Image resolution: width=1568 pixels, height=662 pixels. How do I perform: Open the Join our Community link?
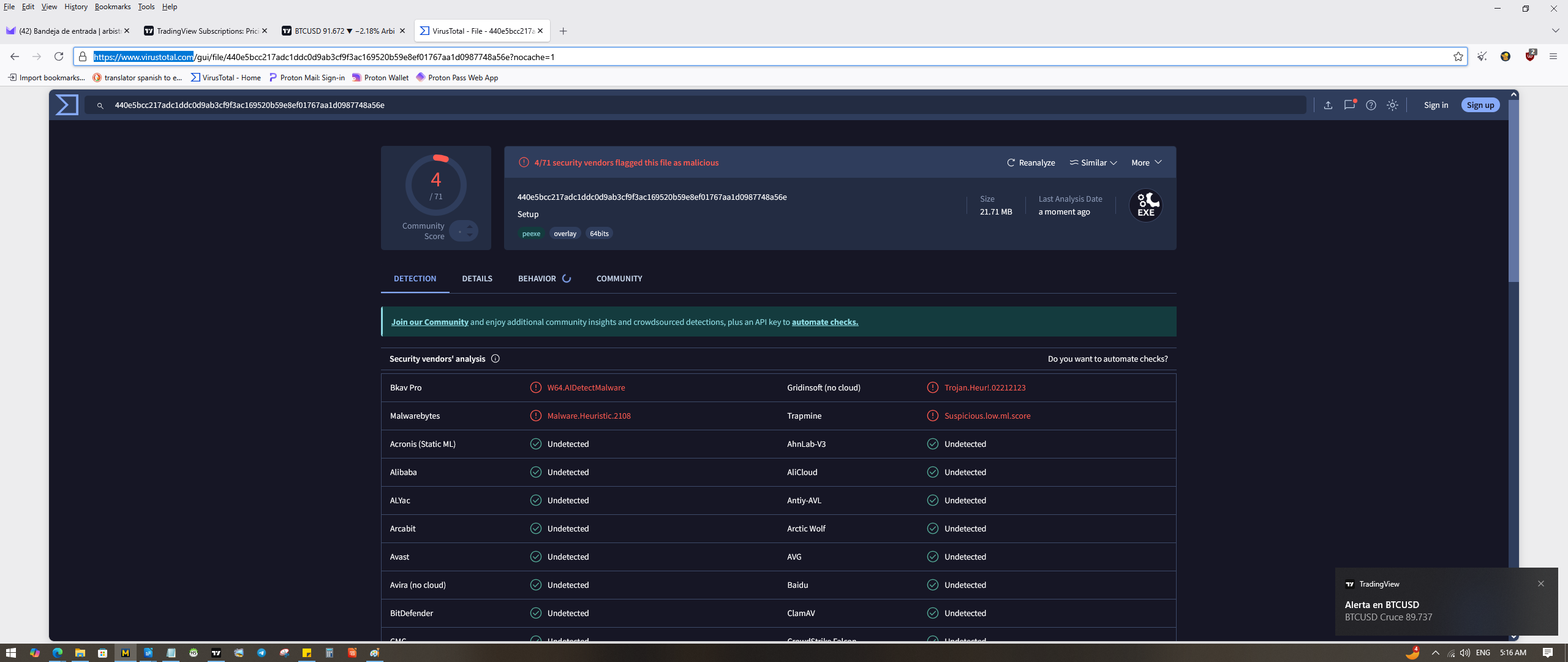coord(429,322)
